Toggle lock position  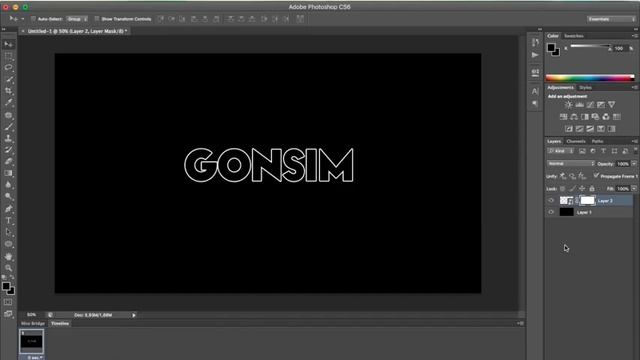[x=582, y=189]
